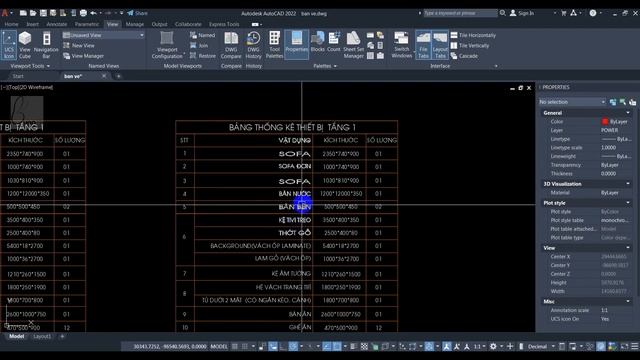Open the Help question mark icon

(593, 13)
